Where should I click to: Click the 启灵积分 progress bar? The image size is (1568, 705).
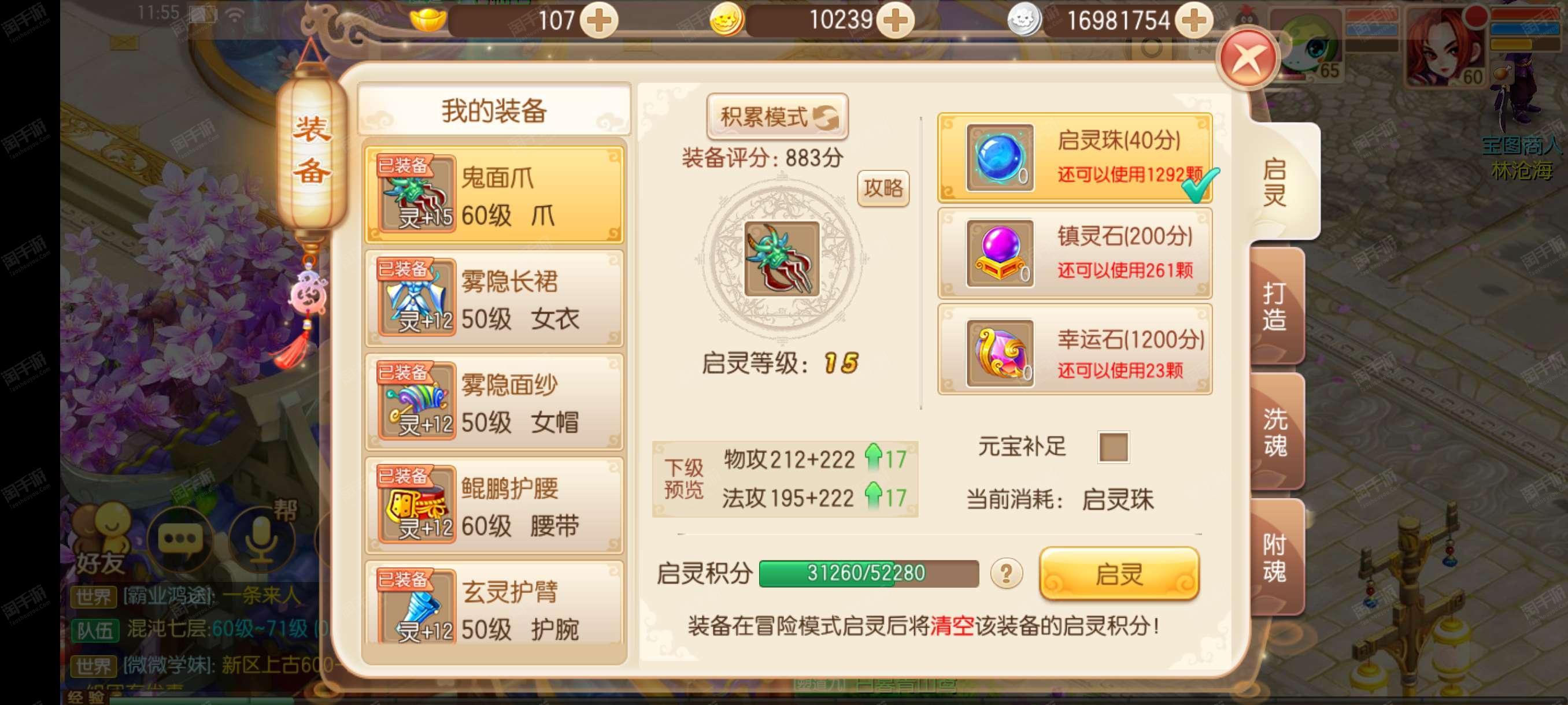click(x=868, y=574)
